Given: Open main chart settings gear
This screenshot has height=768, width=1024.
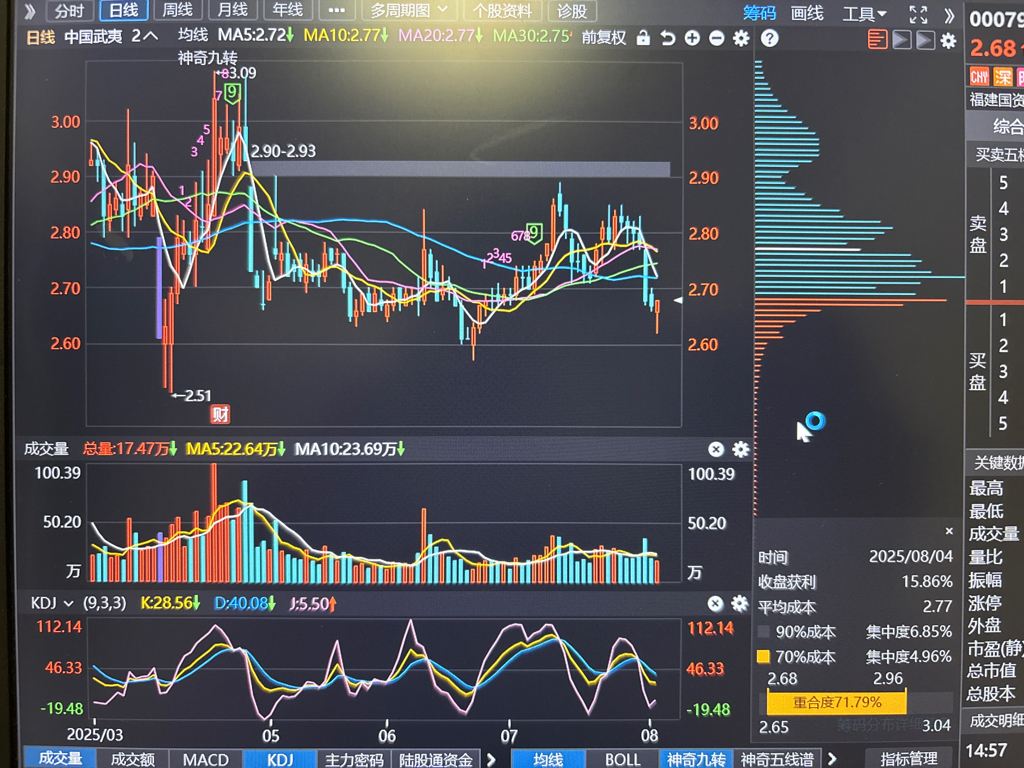Looking at the screenshot, I should tap(741, 39).
